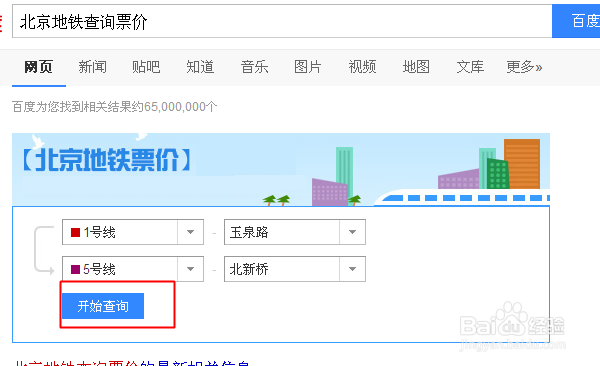Screen dimensions: 600x366
Task: Click the 开始查询 button
Action: tap(103, 306)
